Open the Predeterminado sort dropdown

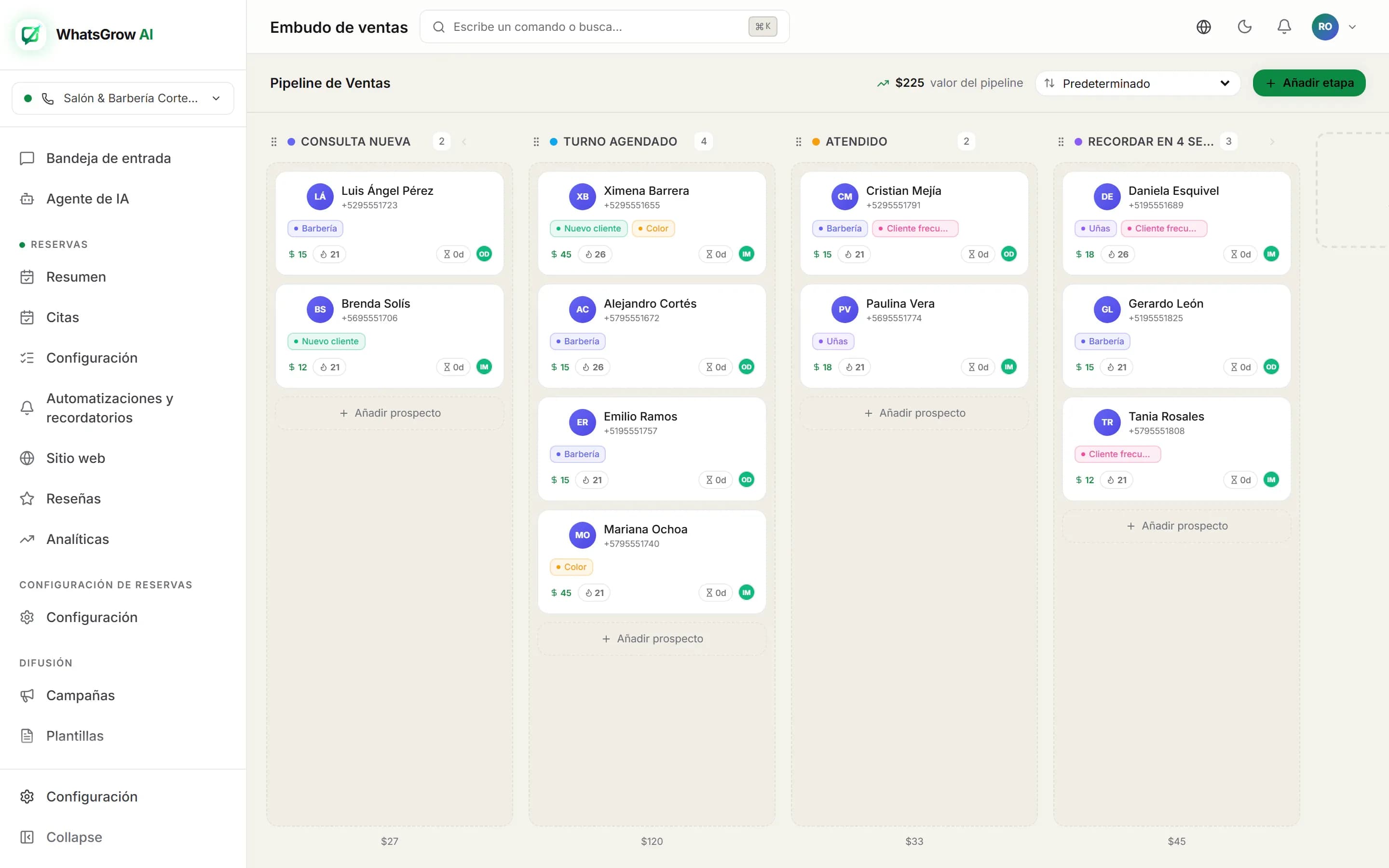1138,83
